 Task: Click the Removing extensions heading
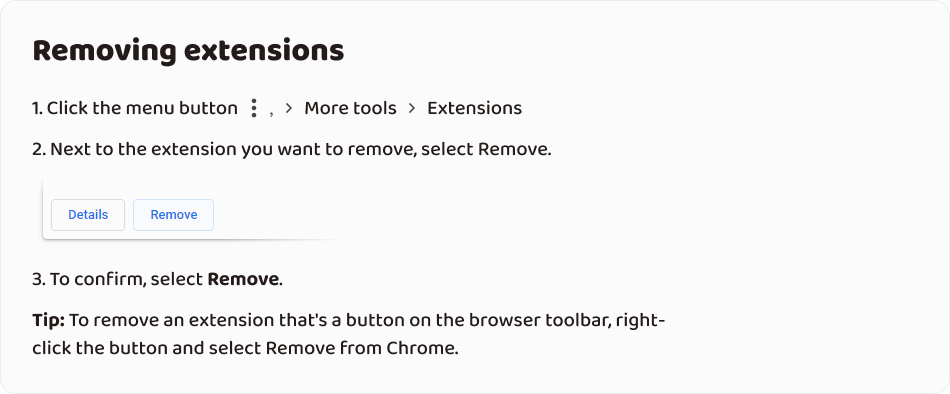188,51
